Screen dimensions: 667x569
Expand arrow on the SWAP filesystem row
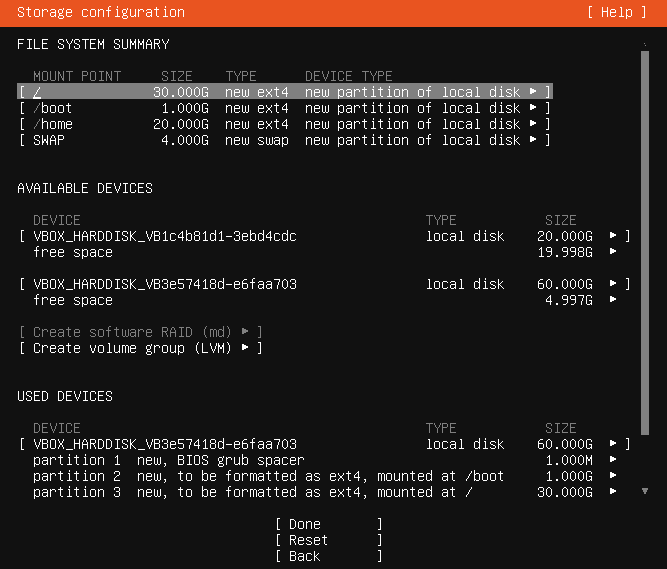533,139
